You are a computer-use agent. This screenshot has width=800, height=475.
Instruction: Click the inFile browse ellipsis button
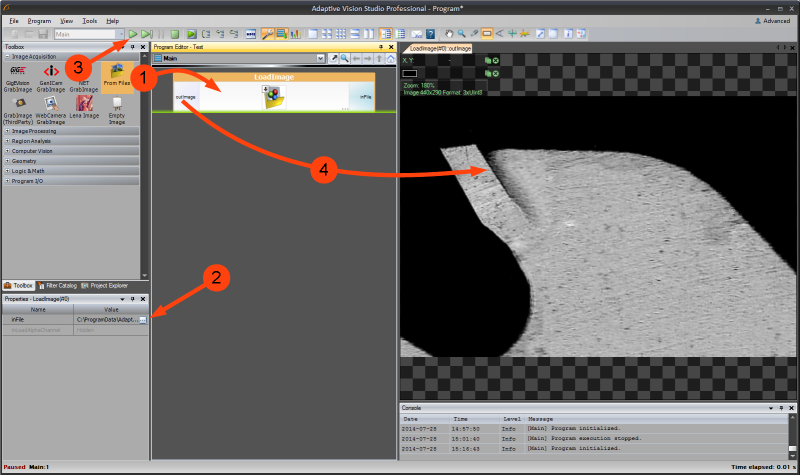(x=143, y=319)
